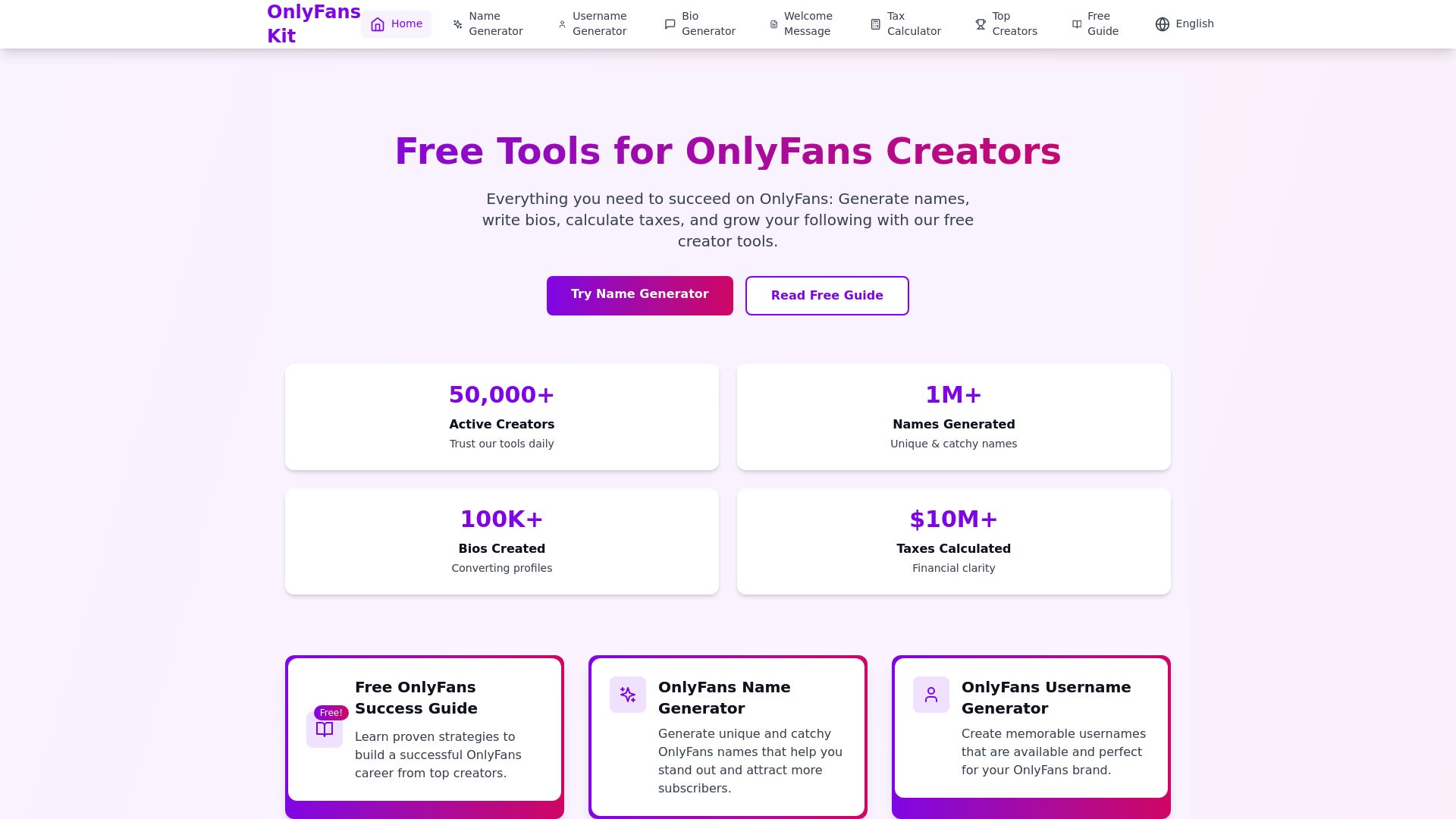Viewport: 1456px width, 819px height.
Task: Click the user icon on Username Generator card
Action: (930, 694)
